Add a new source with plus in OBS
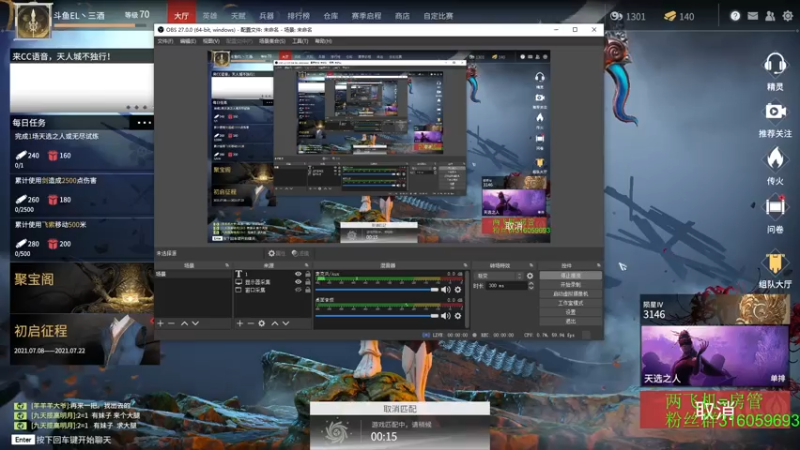The height and width of the screenshot is (450, 800). tap(239, 323)
